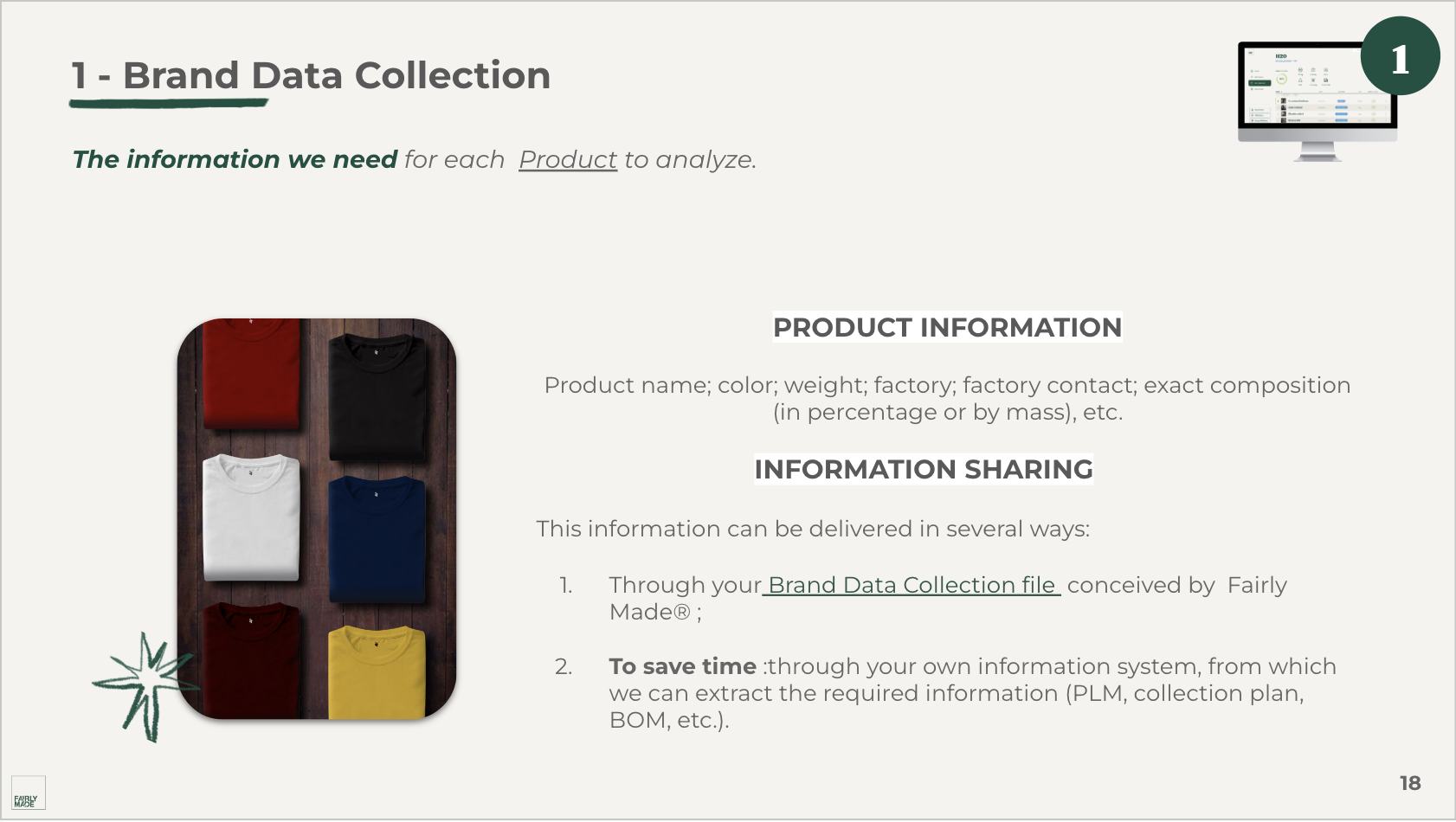
Task: Click "The information we need" green text
Action: coord(235,160)
